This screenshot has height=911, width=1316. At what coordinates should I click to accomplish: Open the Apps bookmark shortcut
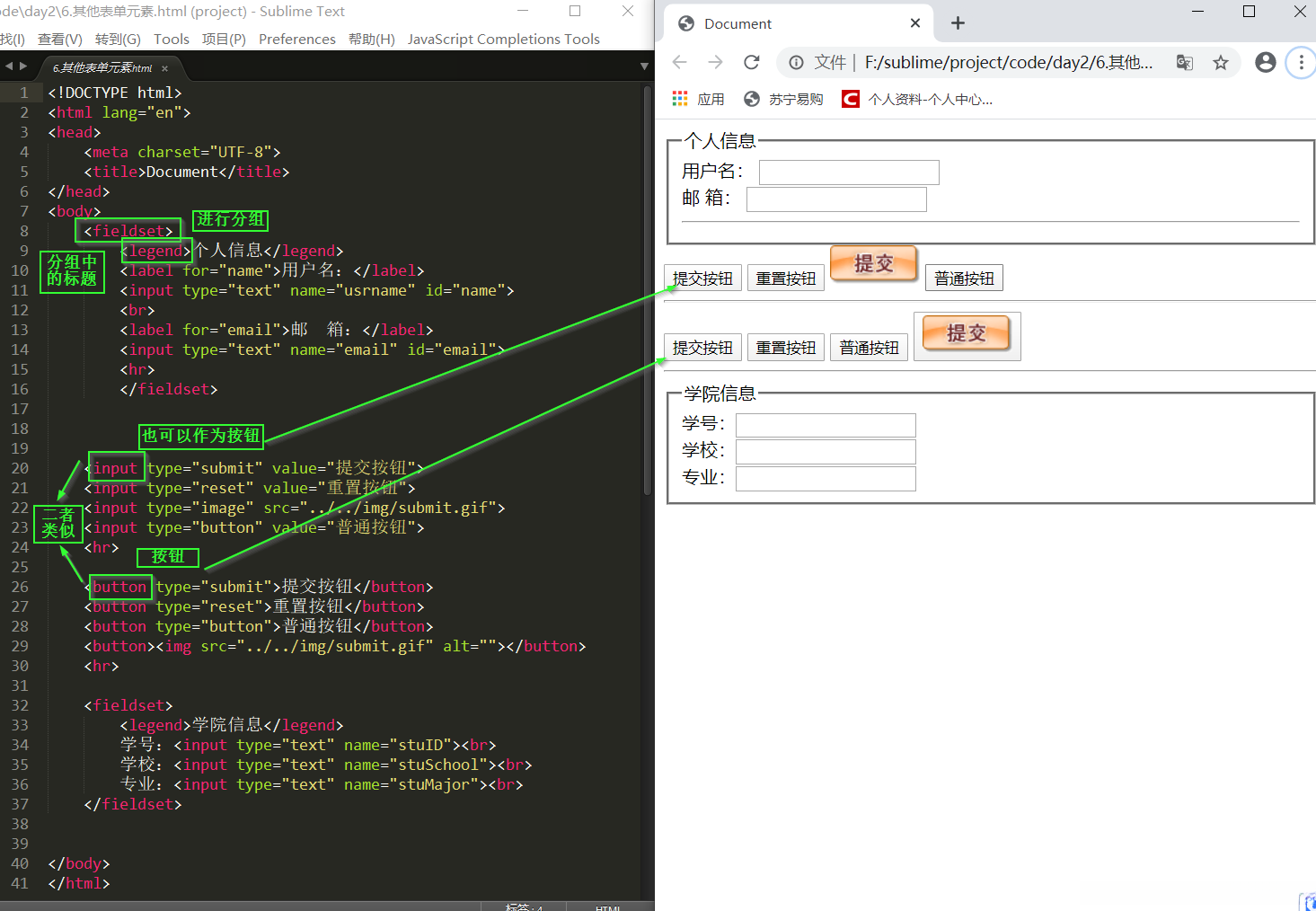pos(698,99)
